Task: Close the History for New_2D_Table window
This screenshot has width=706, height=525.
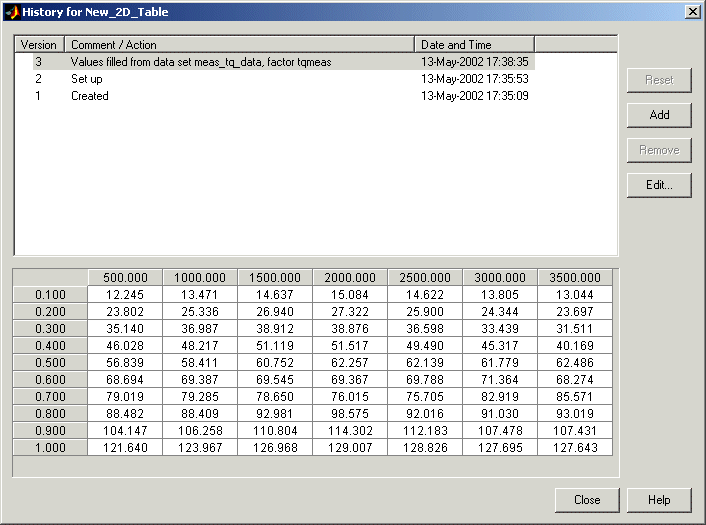Action: [692, 12]
